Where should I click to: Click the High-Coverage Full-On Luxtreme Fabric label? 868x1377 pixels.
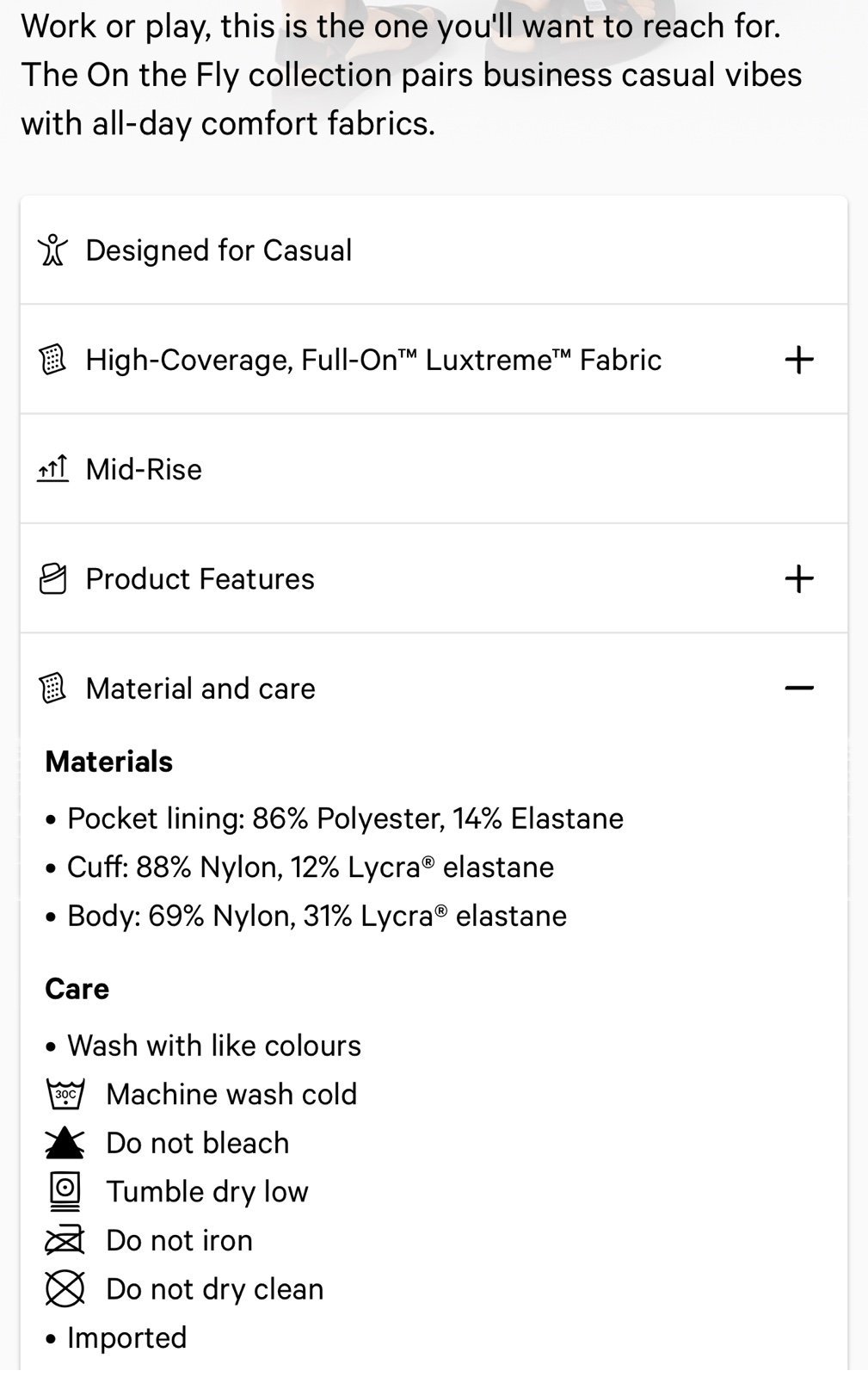373,360
